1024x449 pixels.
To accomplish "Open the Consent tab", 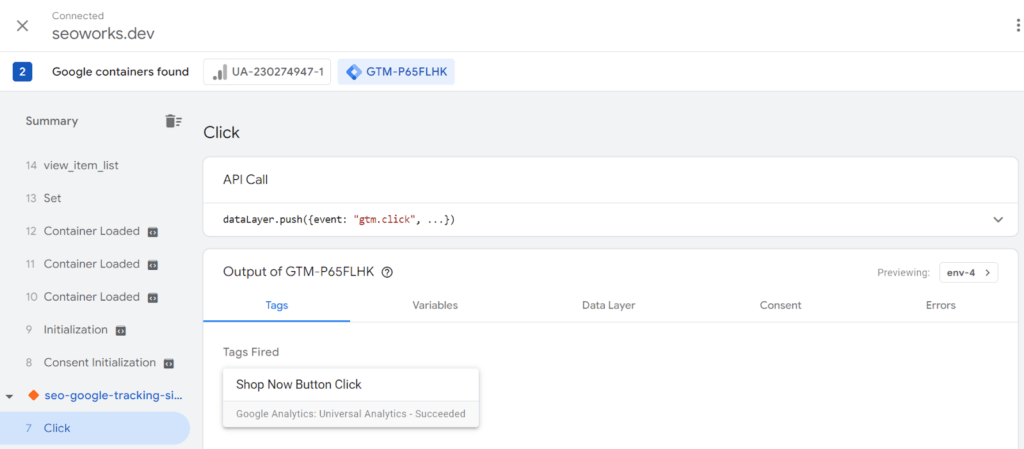I will click(x=780, y=305).
